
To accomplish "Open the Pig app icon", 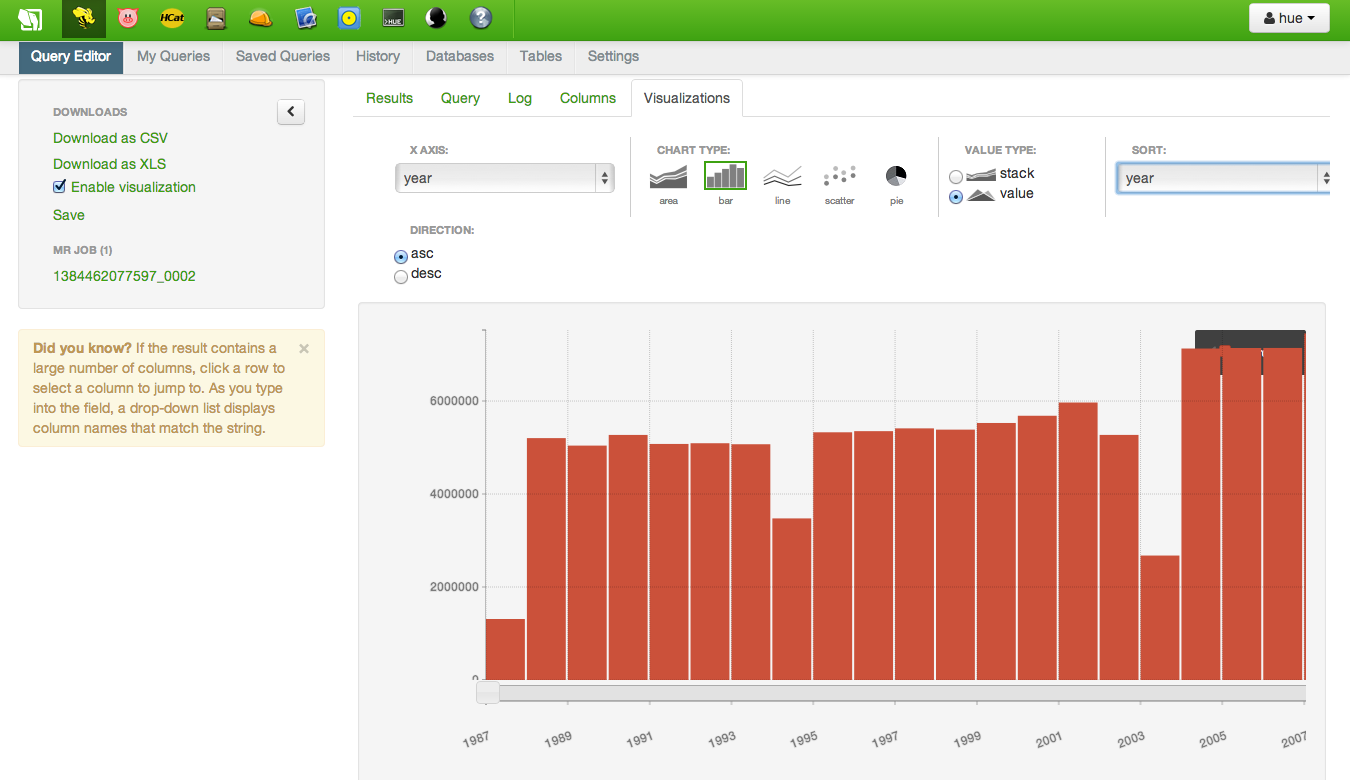I will coord(127,18).
